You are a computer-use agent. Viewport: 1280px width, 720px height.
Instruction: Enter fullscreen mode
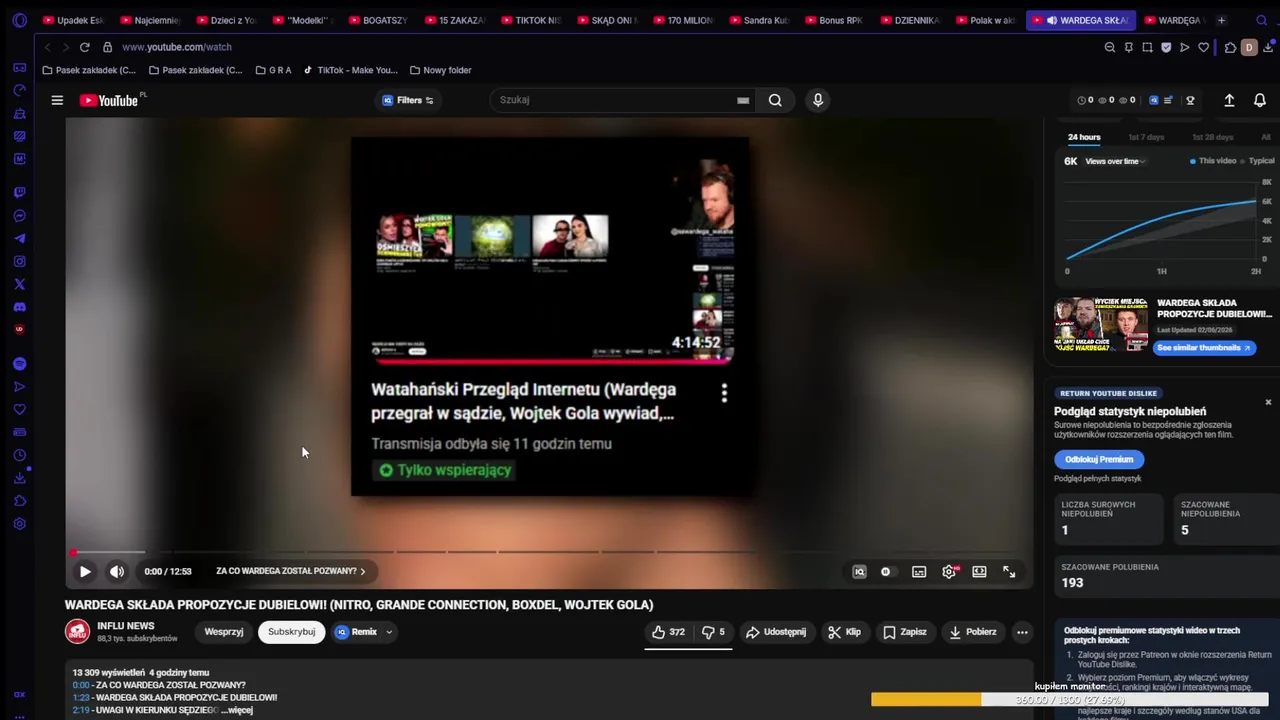1009,571
